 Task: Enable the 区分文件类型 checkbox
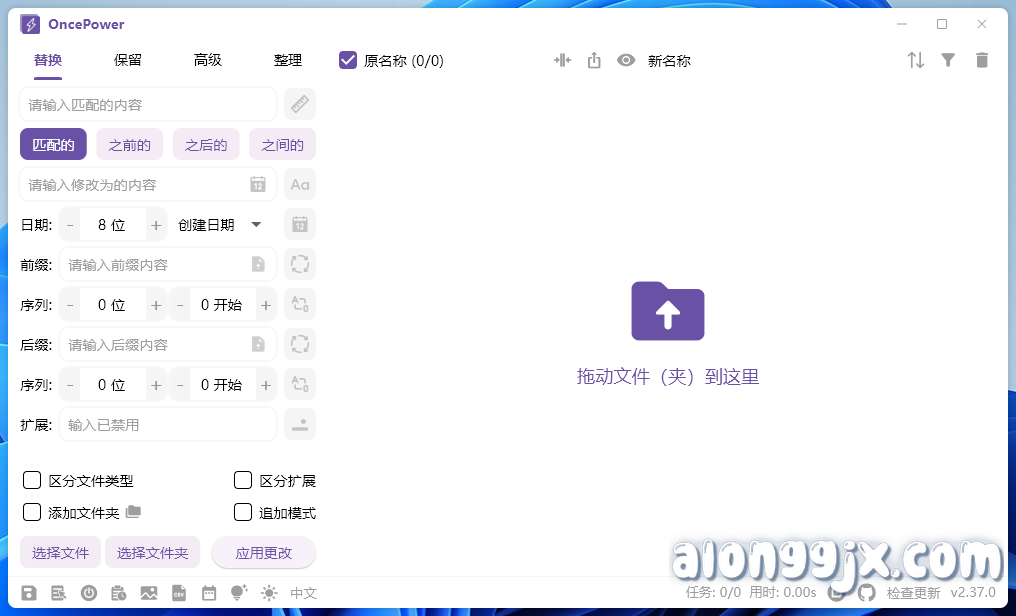[31, 480]
